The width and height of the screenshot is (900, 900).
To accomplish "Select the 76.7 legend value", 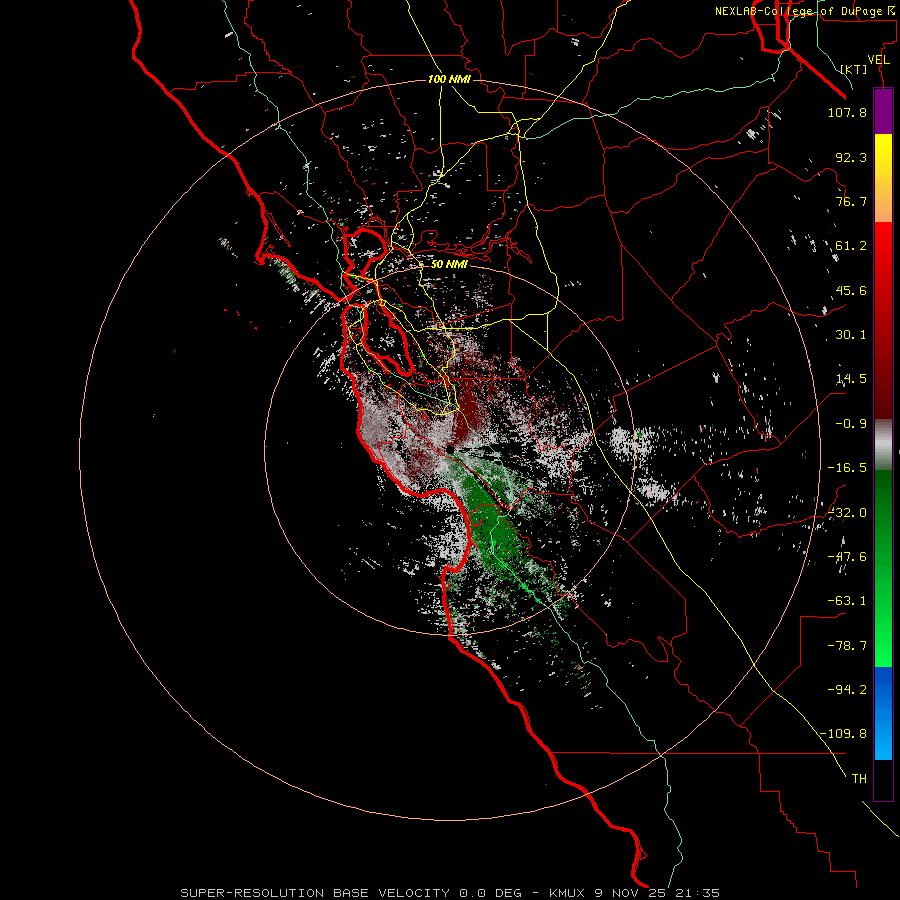I will pos(851,201).
